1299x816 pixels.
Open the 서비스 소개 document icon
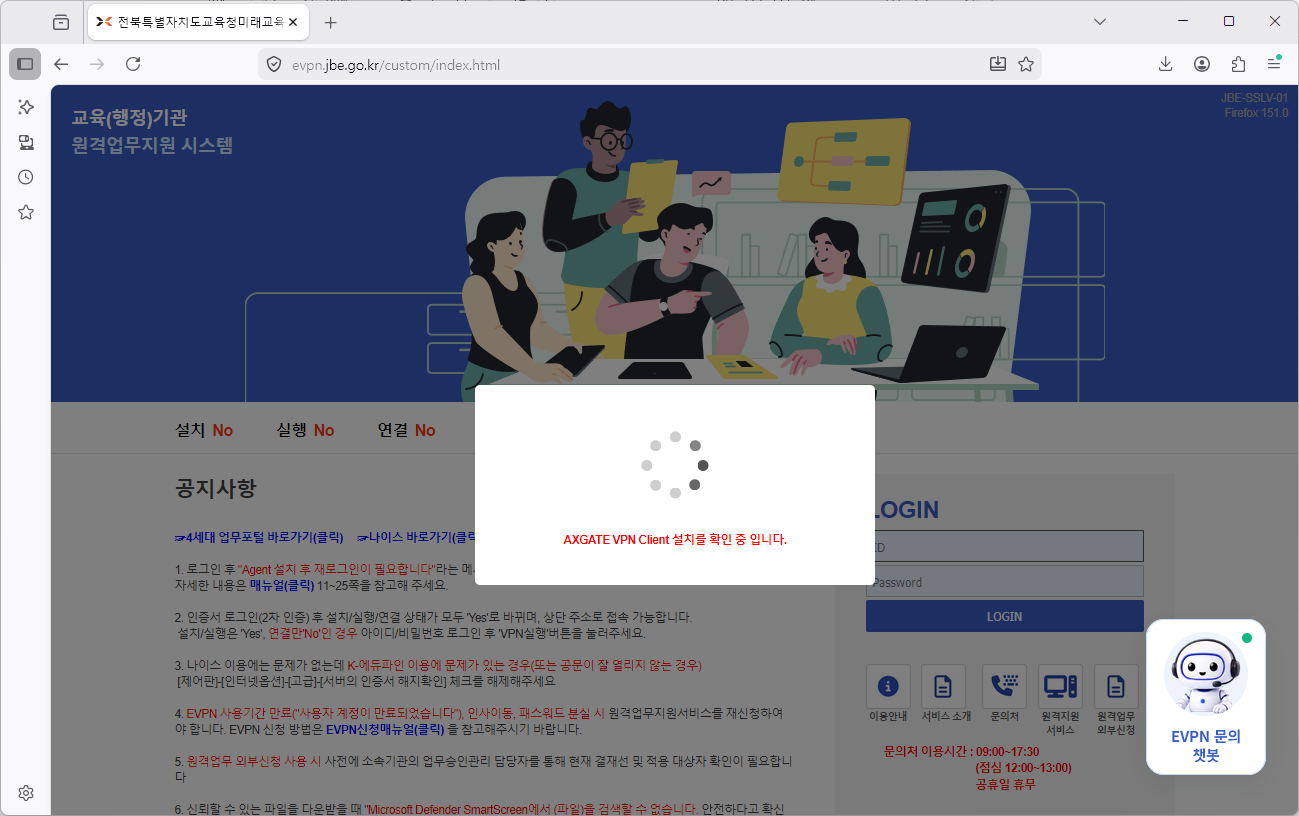(943, 686)
